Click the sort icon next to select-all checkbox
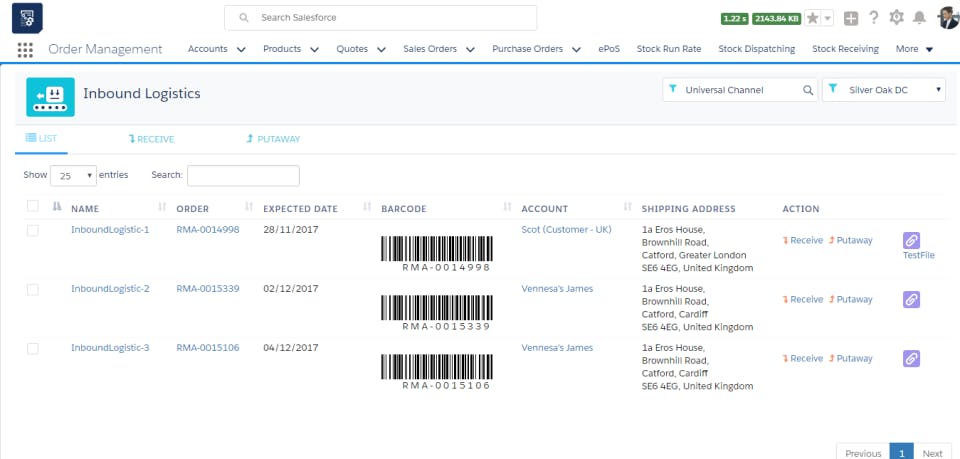 57,207
